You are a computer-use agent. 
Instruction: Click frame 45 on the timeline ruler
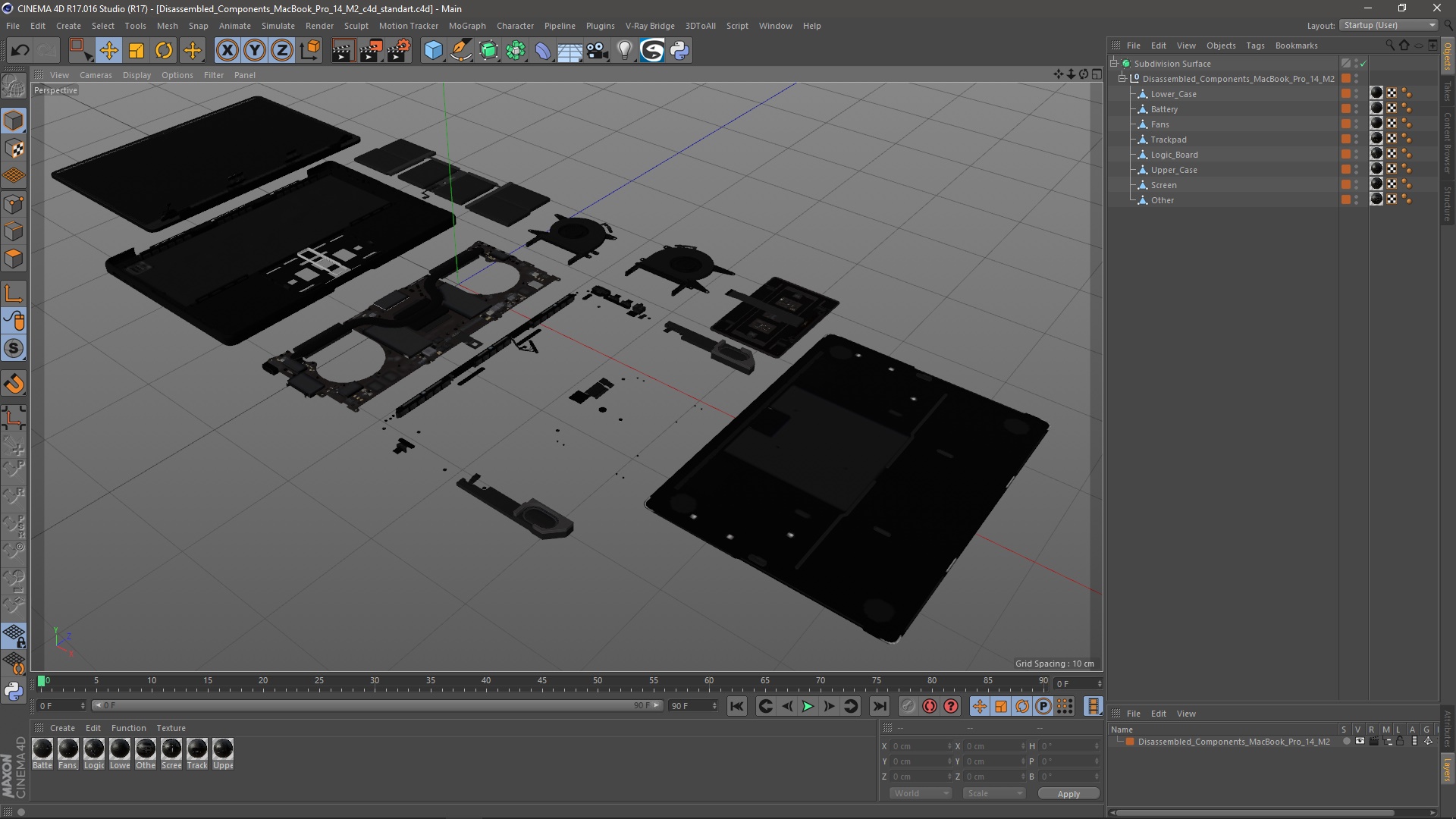542,682
